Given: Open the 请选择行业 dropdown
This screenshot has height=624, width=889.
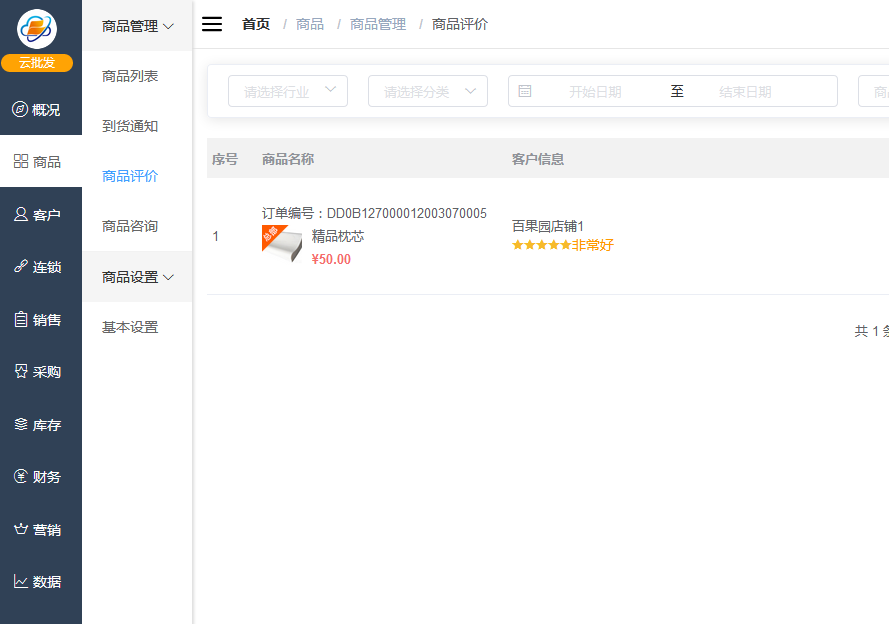Looking at the screenshot, I should pos(287,91).
